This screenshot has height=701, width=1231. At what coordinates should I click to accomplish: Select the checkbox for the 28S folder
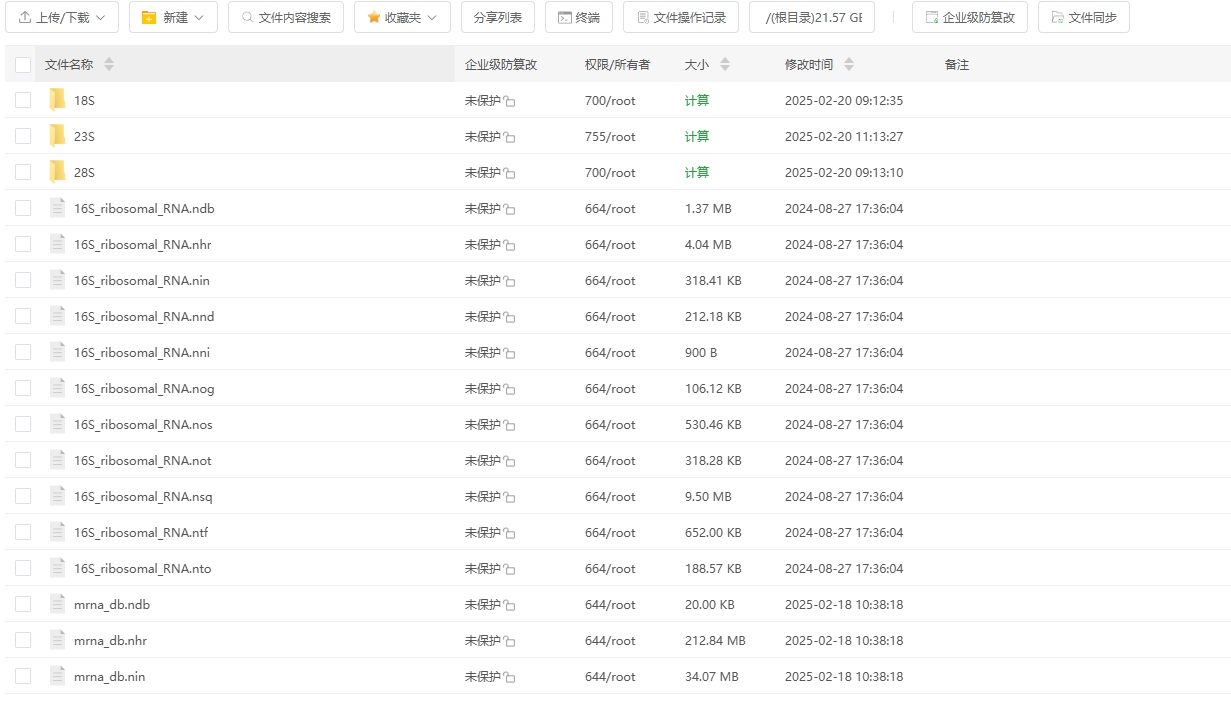pyautogui.click(x=22, y=171)
